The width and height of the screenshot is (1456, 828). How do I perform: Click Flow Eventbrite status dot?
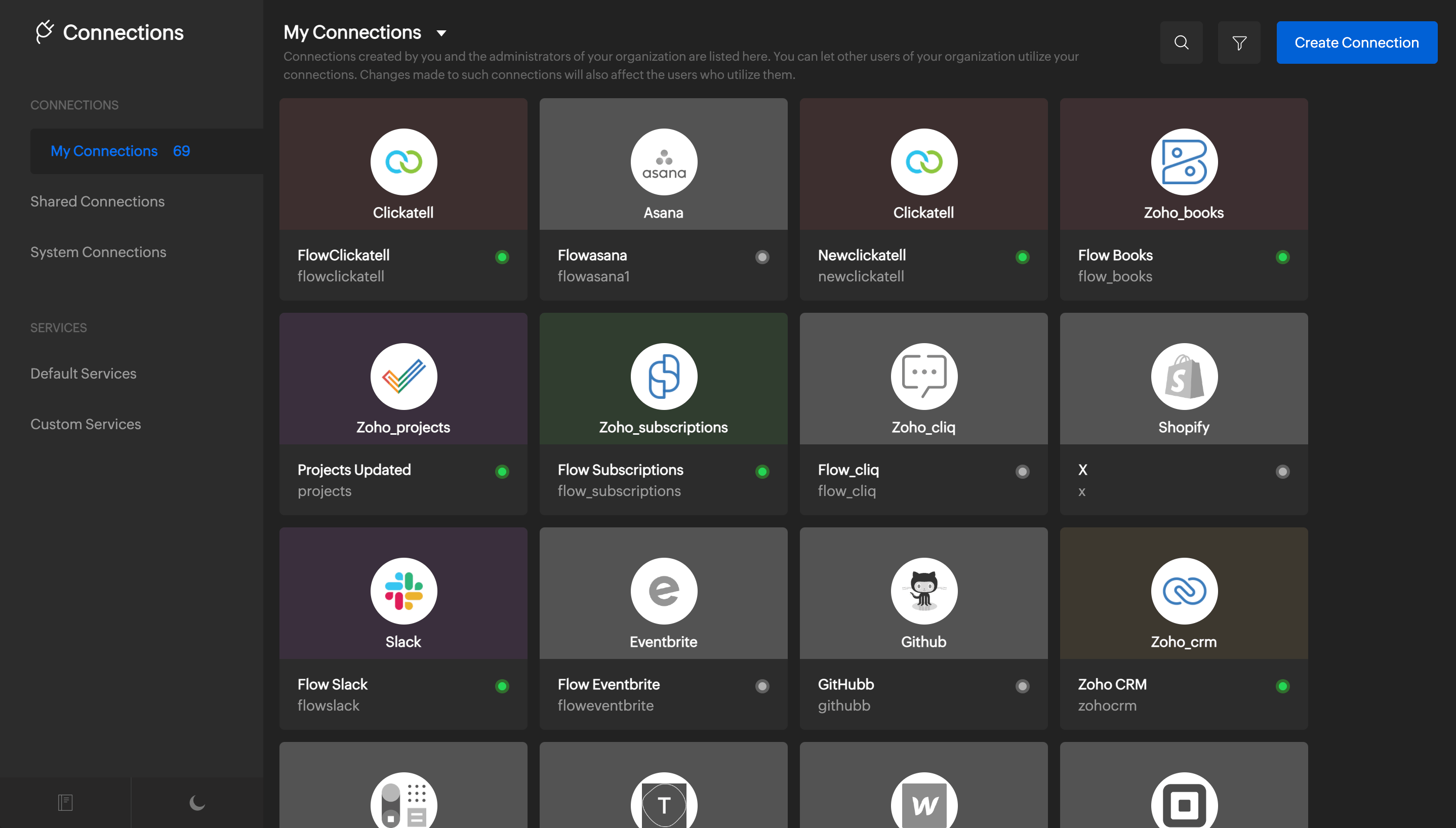[x=762, y=686]
